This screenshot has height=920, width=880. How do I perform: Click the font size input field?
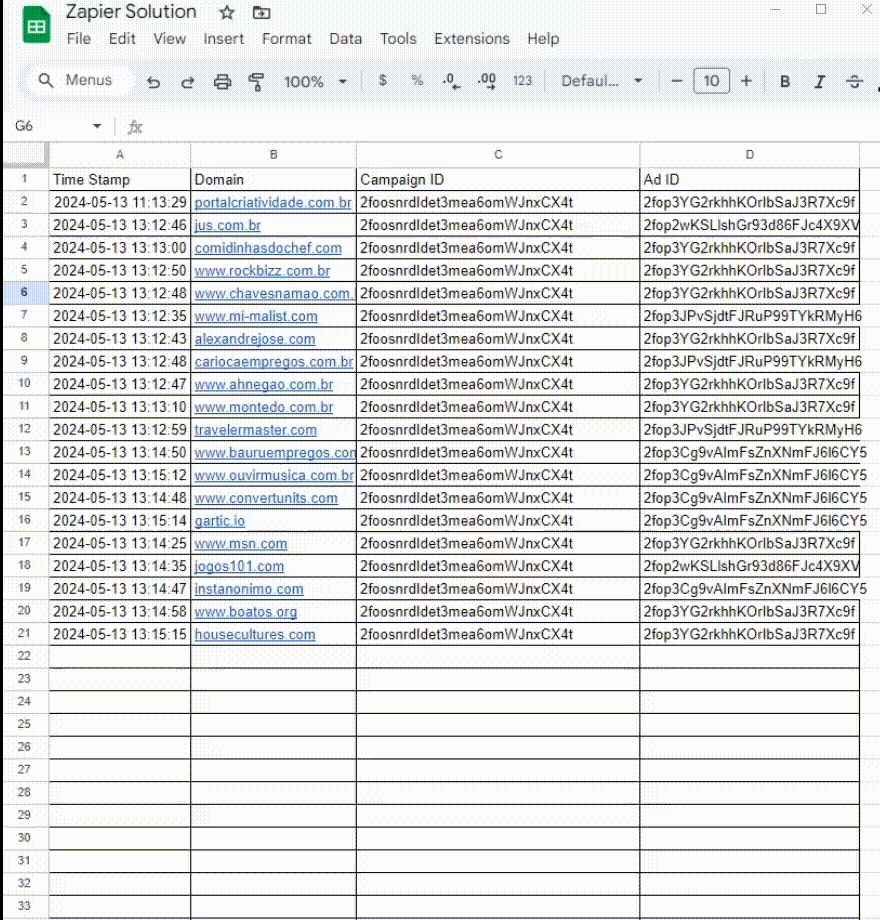[711, 81]
